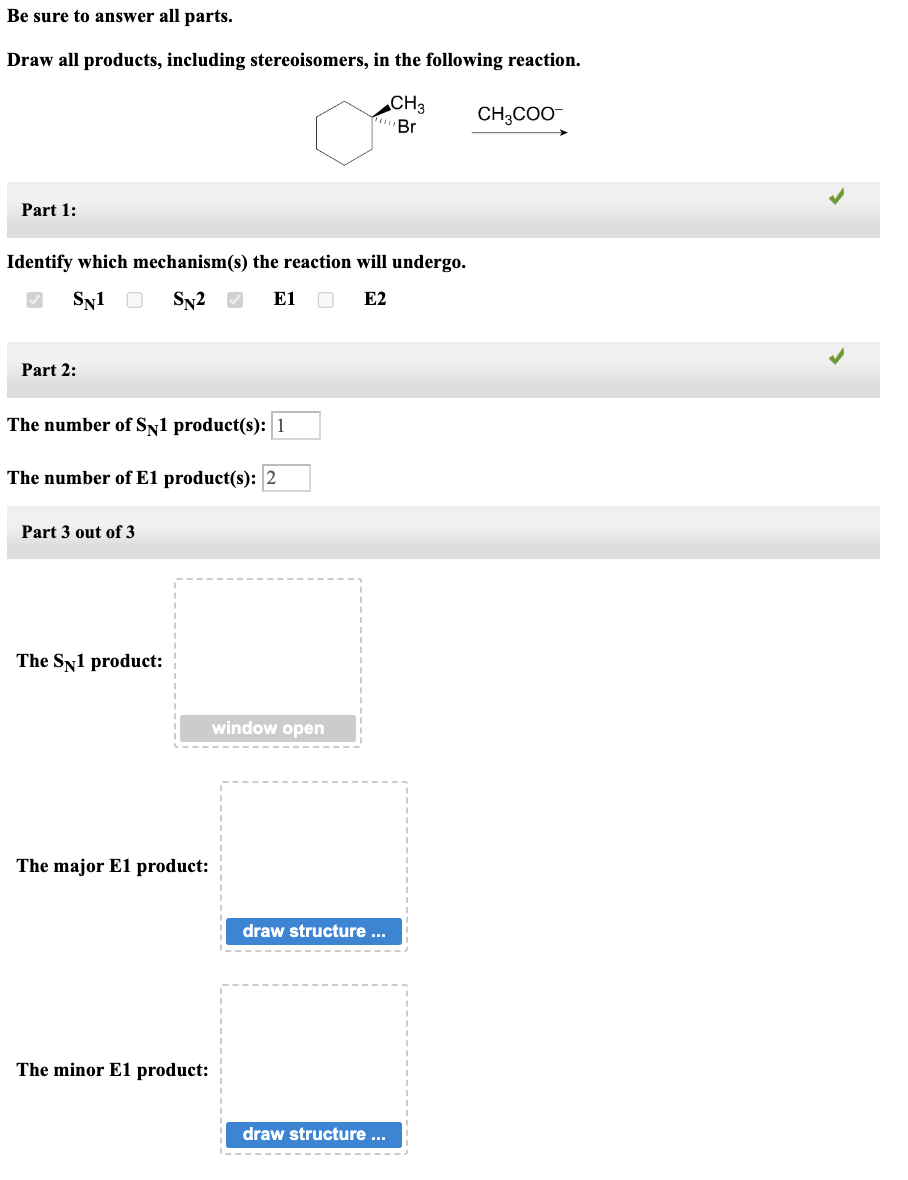Click the SN1 label next to its checkbox
The image size is (908, 1180).
(88, 298)
